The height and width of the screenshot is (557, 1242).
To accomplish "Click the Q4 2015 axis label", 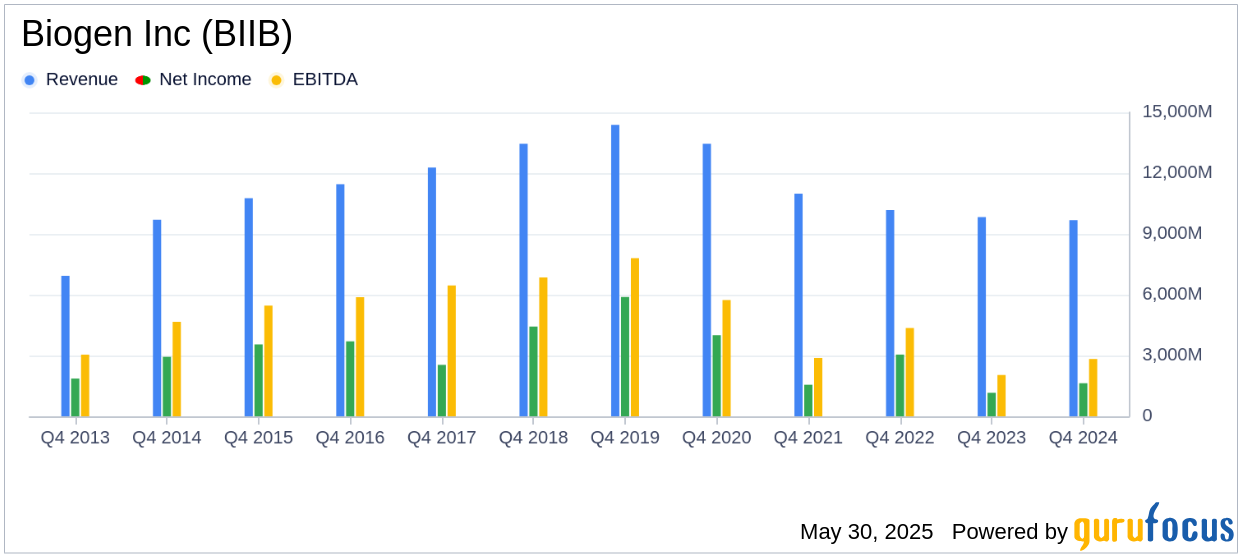I will [x=259, y=438].
